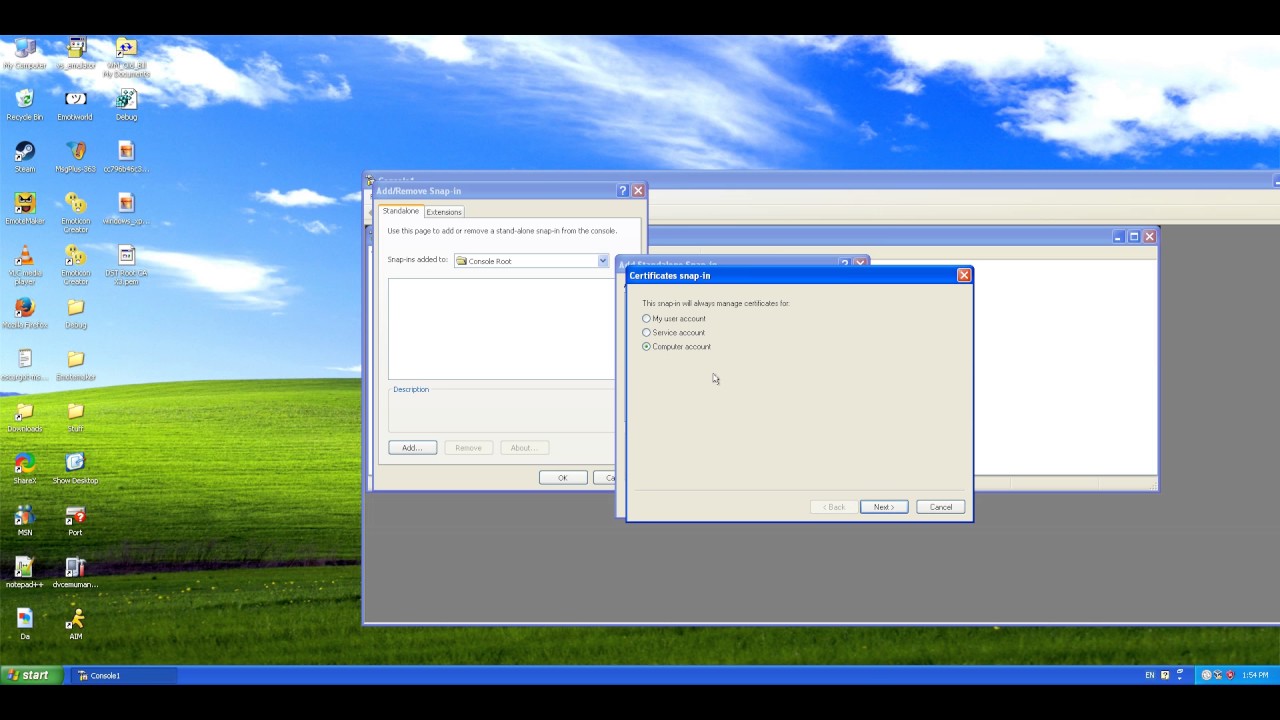Launch MSN from the desktop
Screen dimensions: 1280x720
[24, 521]
